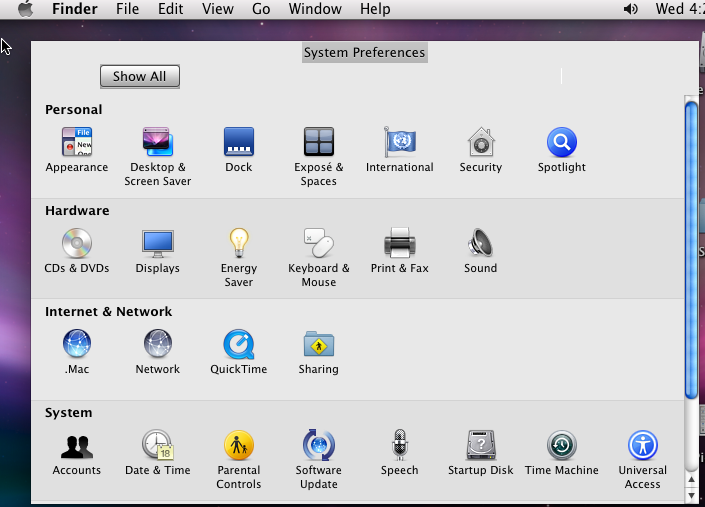The width and height of the screenshot is (705, 507).
Task: Open Universal Access preferences
Action: click(x=643, y=460)
